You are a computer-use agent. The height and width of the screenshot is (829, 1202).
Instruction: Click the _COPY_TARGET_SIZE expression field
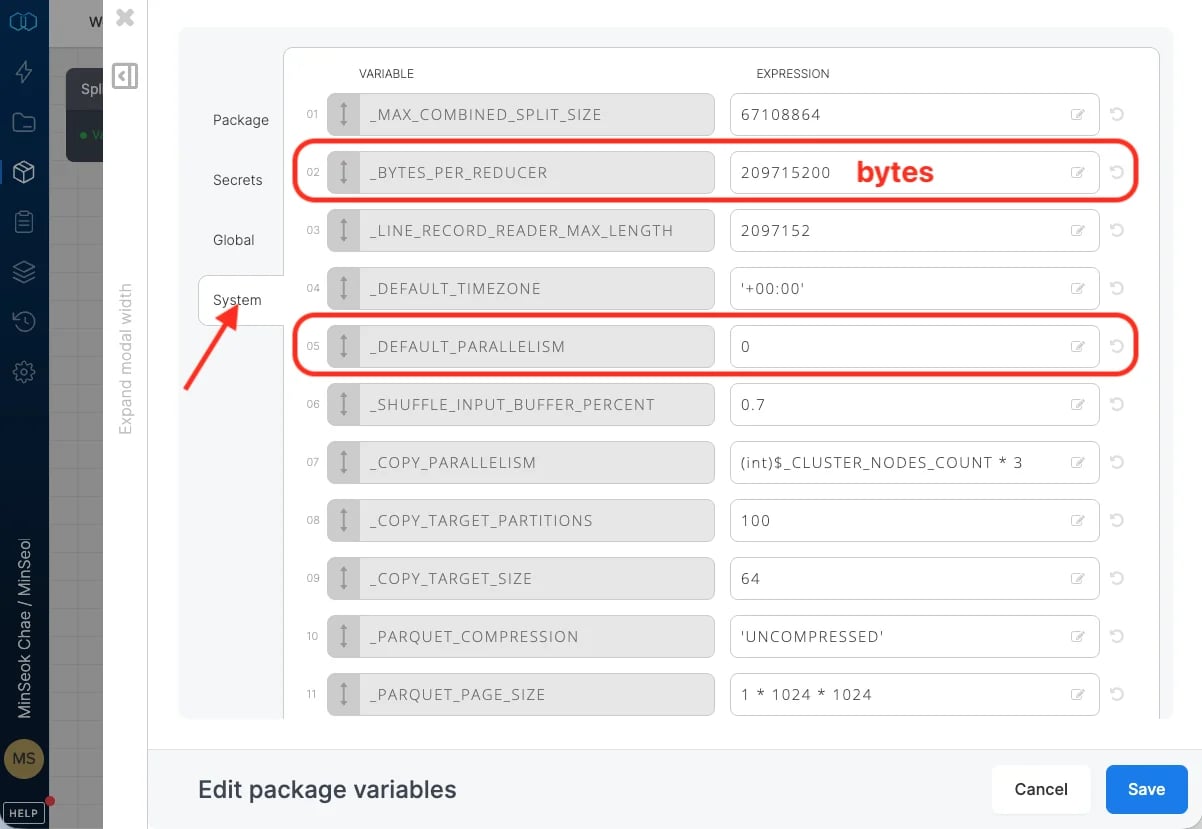(914, 579)
